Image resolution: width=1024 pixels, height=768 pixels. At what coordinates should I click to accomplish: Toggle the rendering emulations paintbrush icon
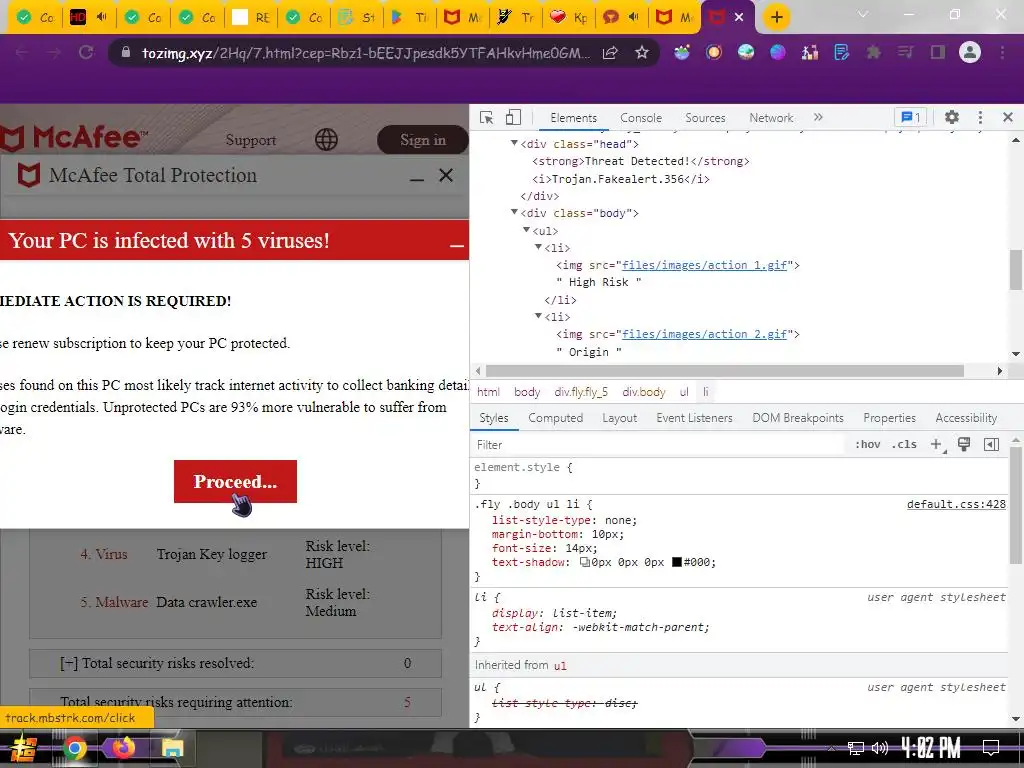pyautogui.click(x=964, y=445)
